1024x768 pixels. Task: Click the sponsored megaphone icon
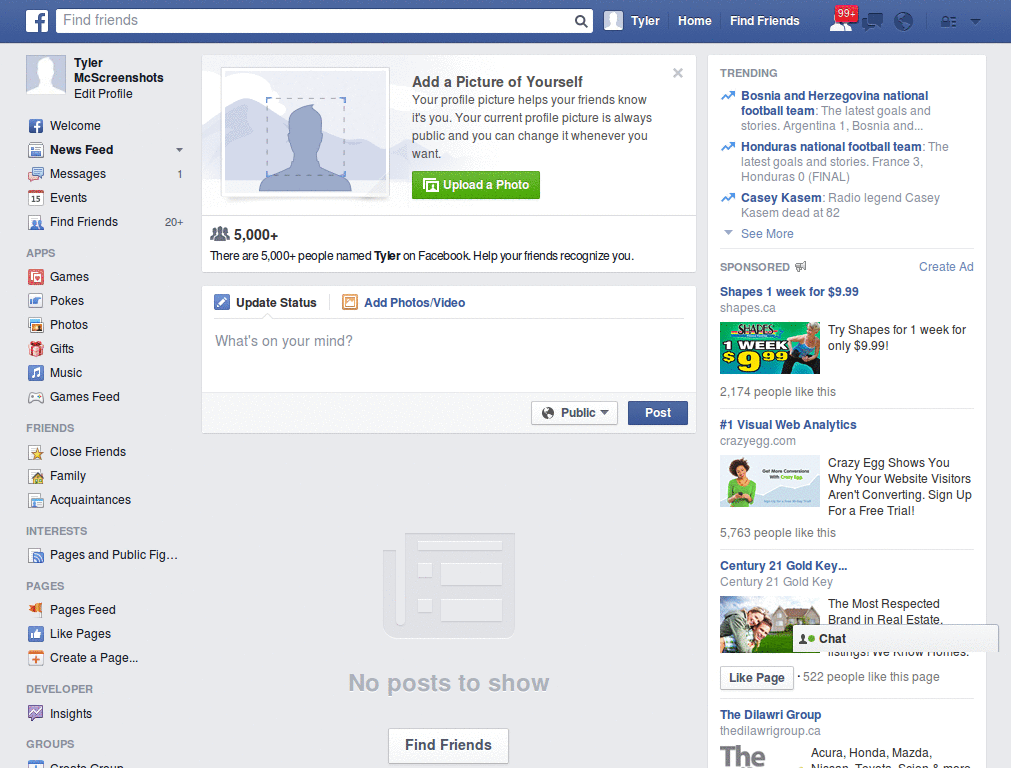tap(801, 266)
